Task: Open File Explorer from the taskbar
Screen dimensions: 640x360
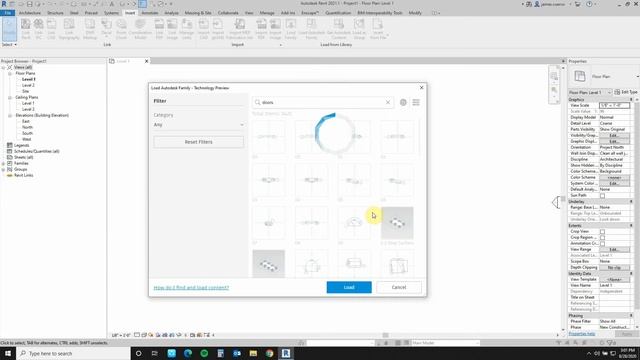Action: 253,353
